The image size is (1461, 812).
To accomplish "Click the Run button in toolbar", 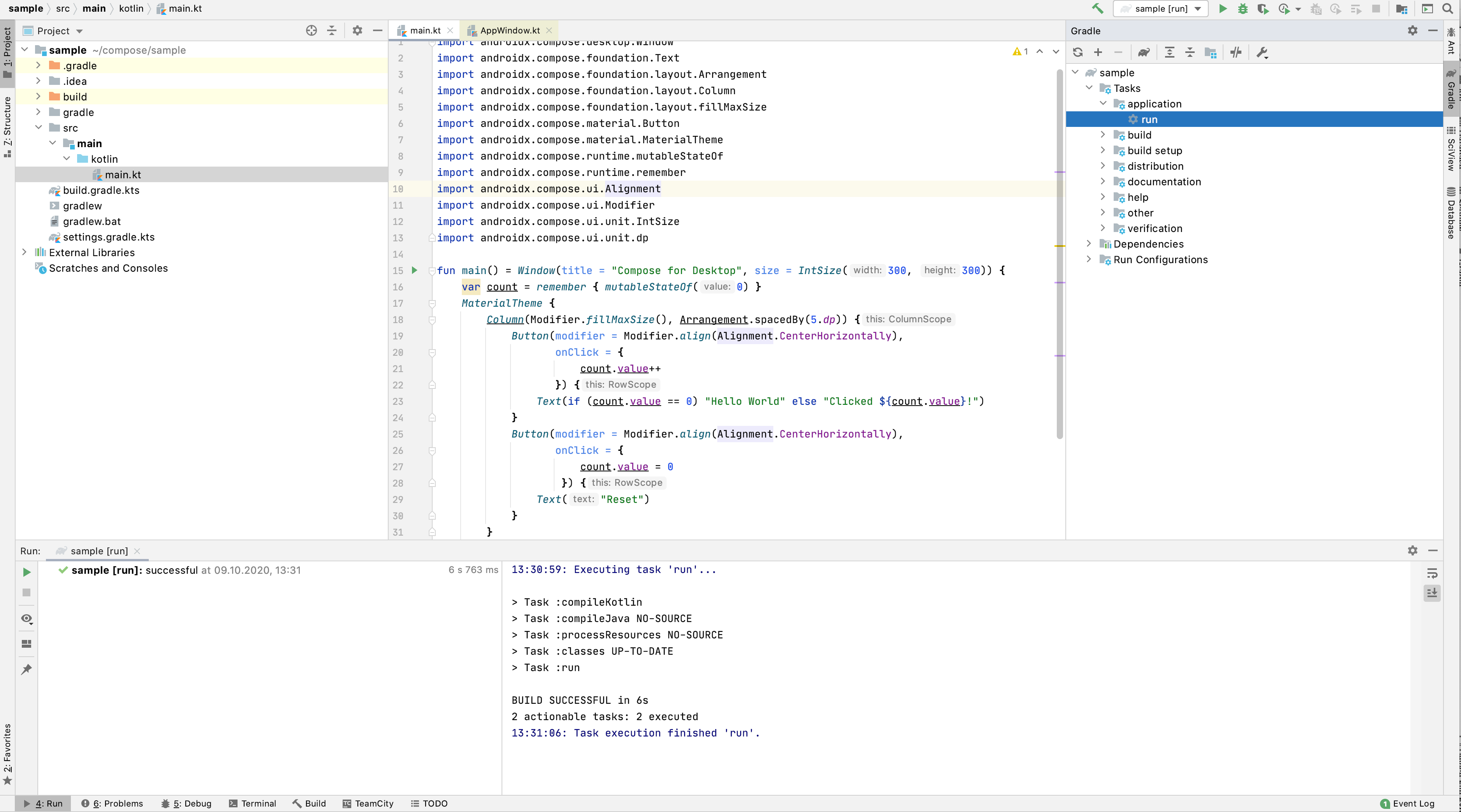I will (x=1222, y=8).
